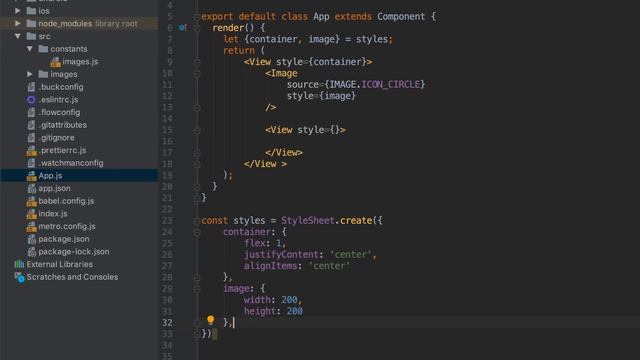Select the .watchmanconfig file

point(71,163)
